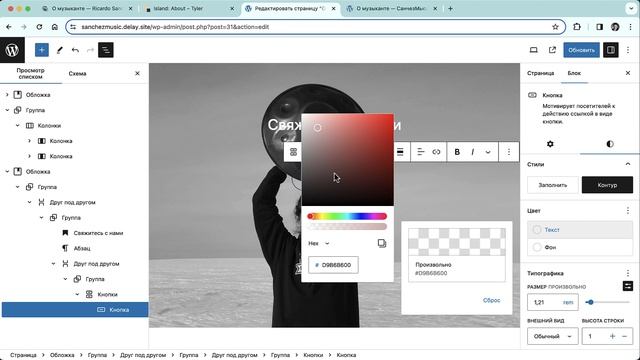
Task: Collapse the second Обложка tree item
Action: pyautogui.click(x=7, y=171)
